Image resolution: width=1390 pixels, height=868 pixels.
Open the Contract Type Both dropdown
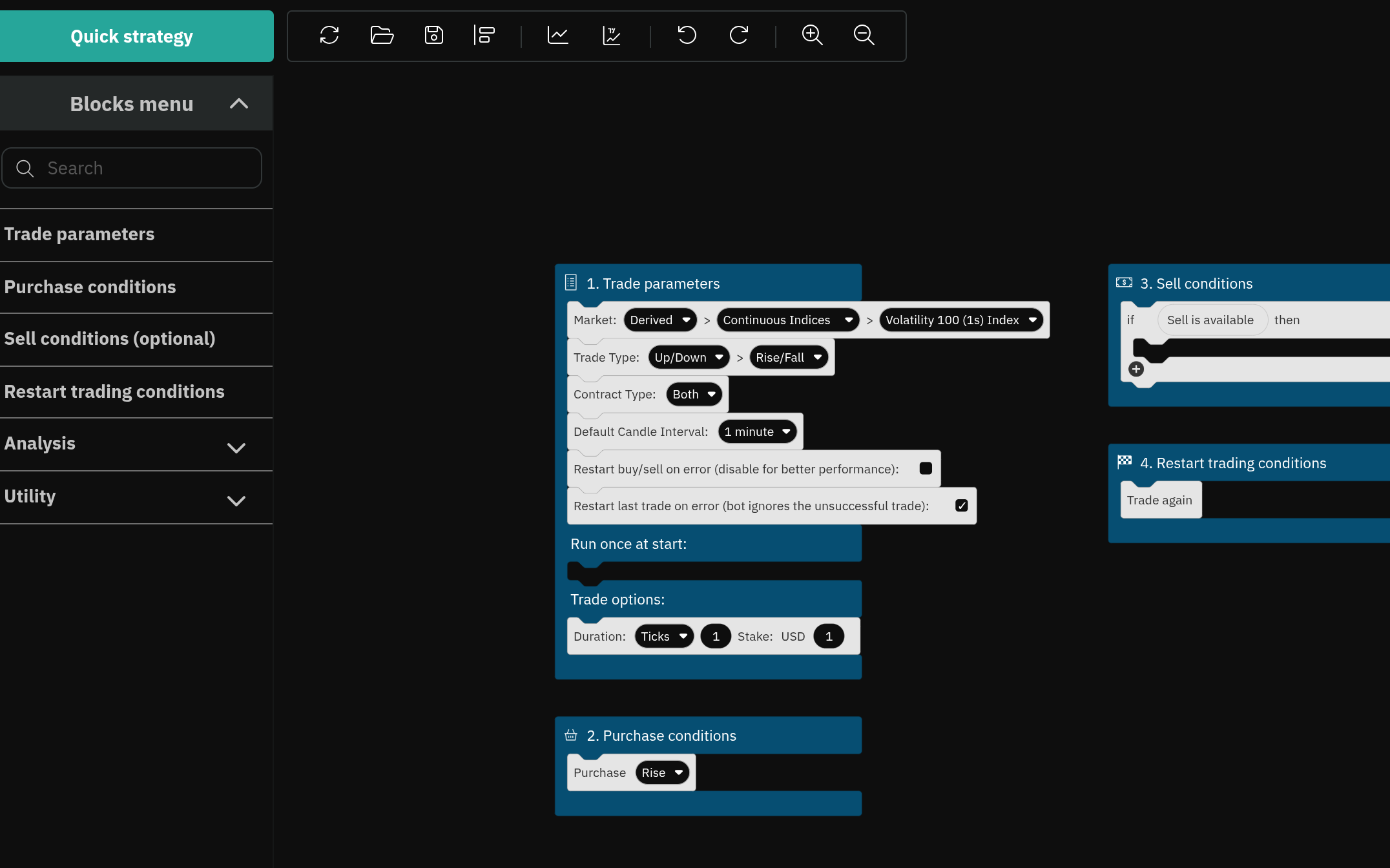pyautogui.click(x=694, y=395)
